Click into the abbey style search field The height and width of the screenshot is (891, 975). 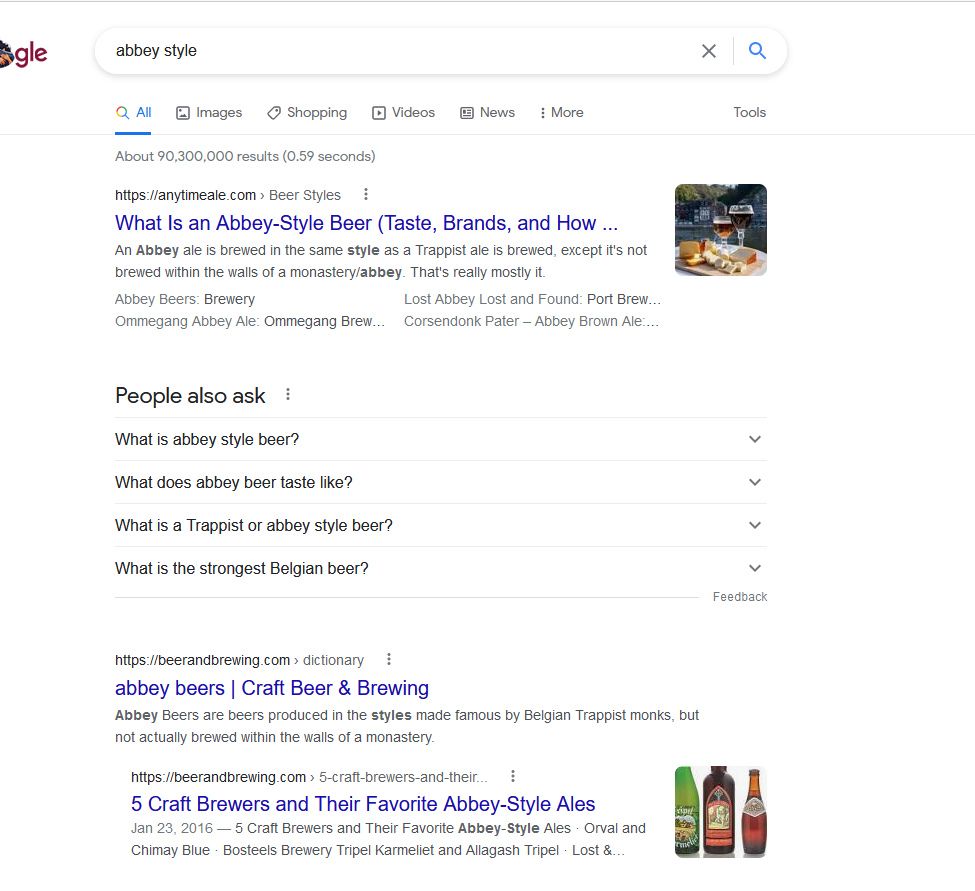398,51
